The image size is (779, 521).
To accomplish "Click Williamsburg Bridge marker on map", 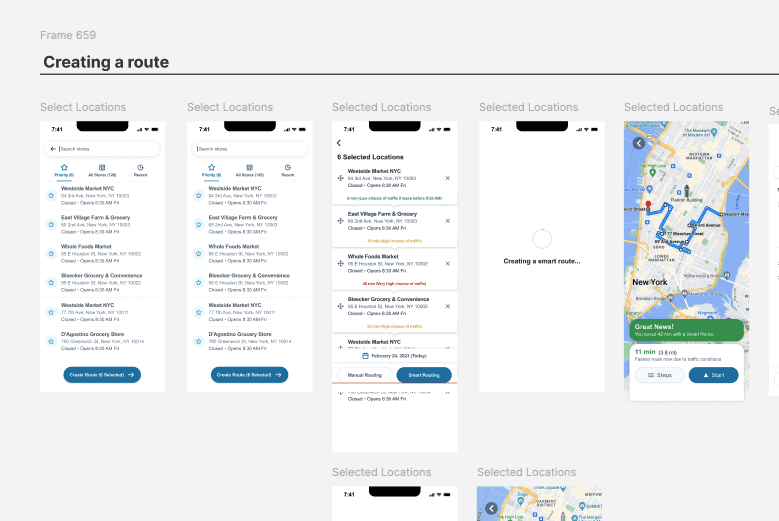I will coord(727,275).
